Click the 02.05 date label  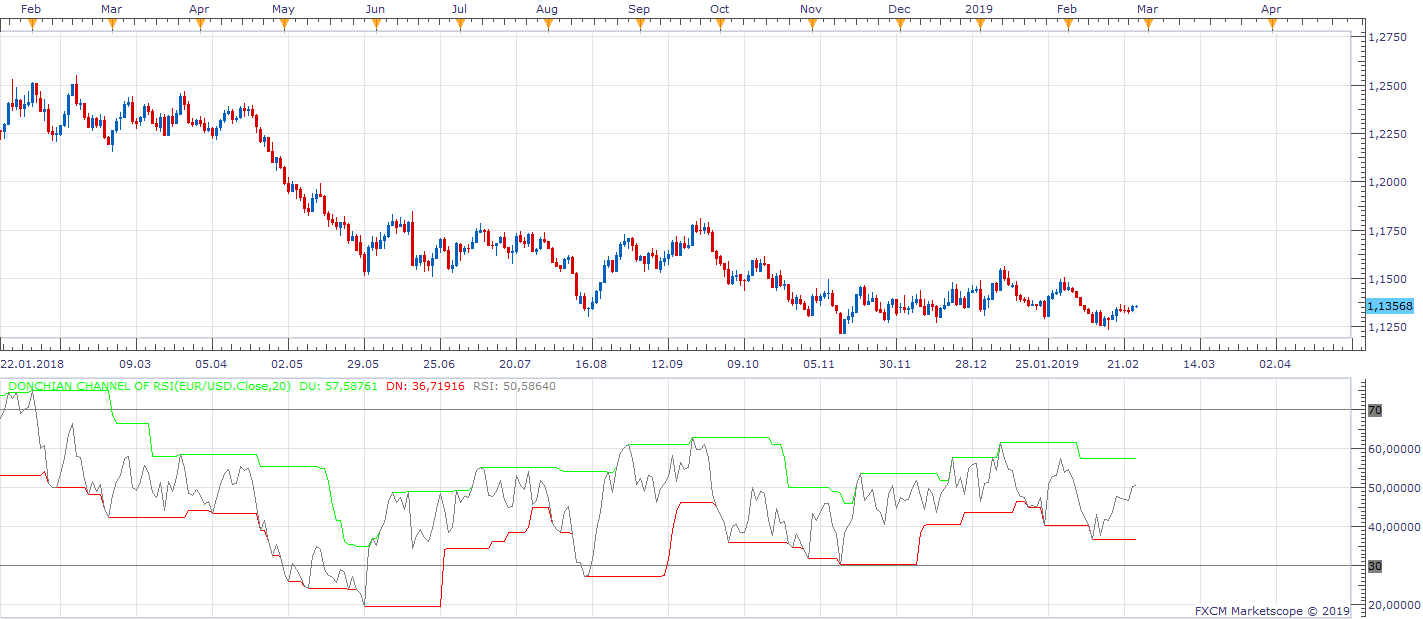pos(287,364)
